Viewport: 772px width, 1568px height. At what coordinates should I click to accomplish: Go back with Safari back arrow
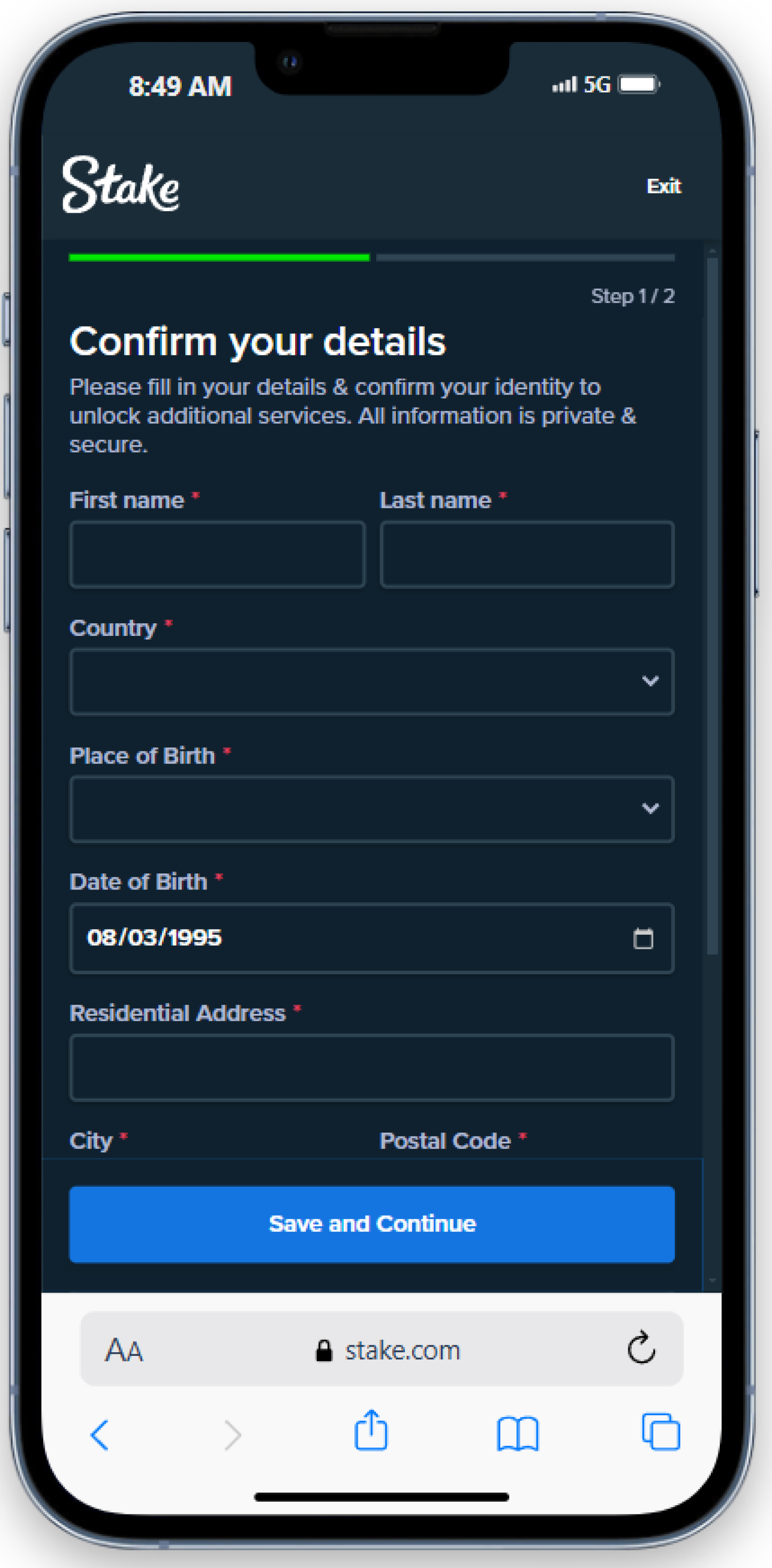pos(99,1435)
